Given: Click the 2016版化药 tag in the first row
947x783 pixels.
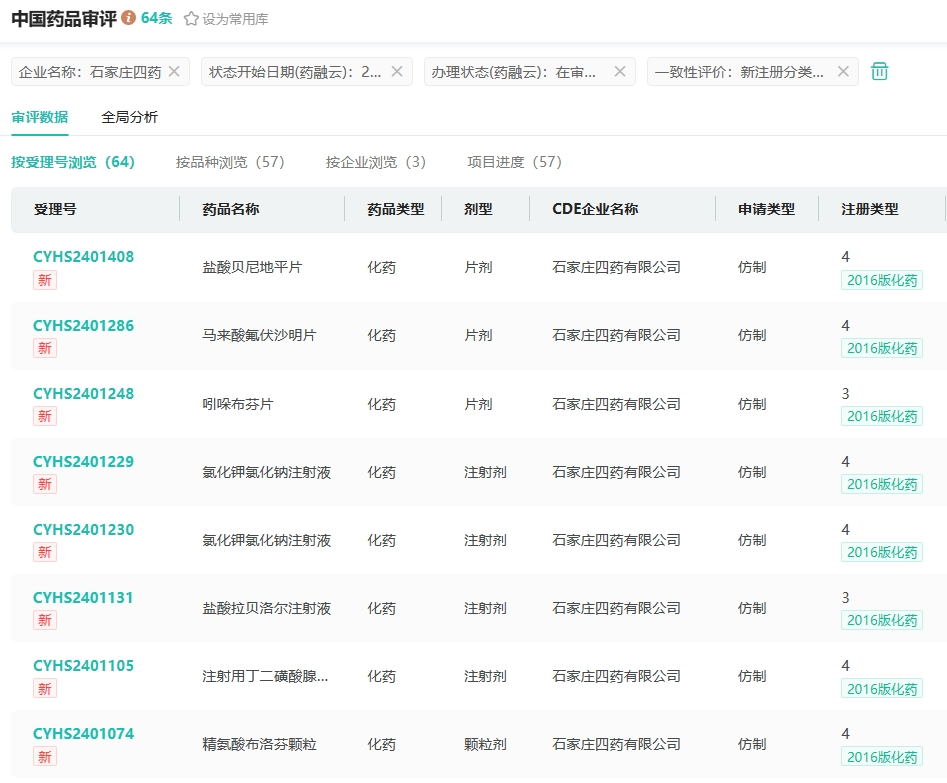Looking at the screenshot, I should pyautogui.click(x=881, y=280).
